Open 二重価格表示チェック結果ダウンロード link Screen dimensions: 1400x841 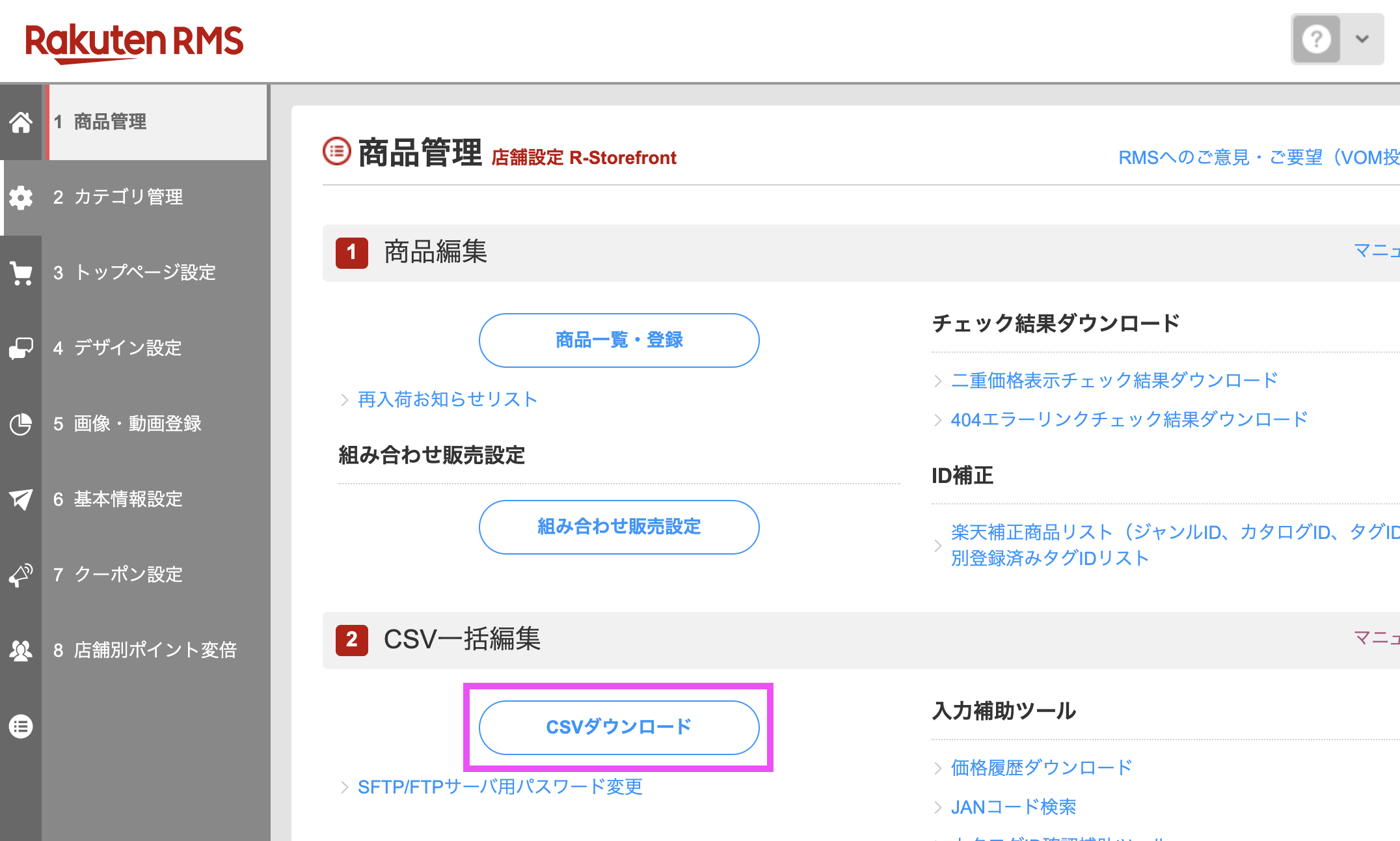point(1114,381)
